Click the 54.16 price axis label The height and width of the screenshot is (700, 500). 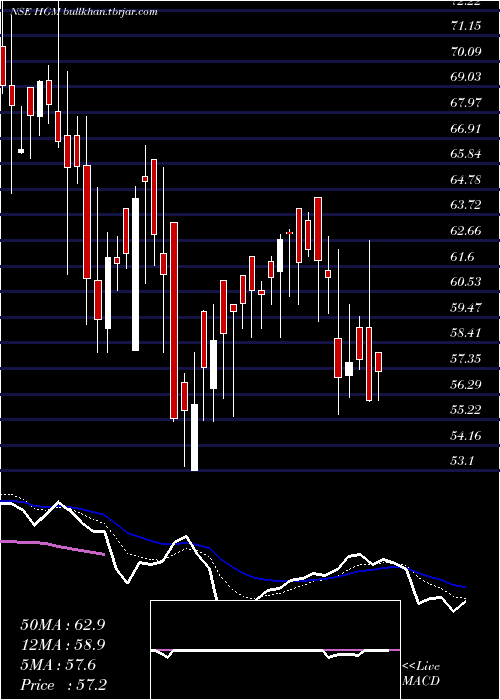466,436
